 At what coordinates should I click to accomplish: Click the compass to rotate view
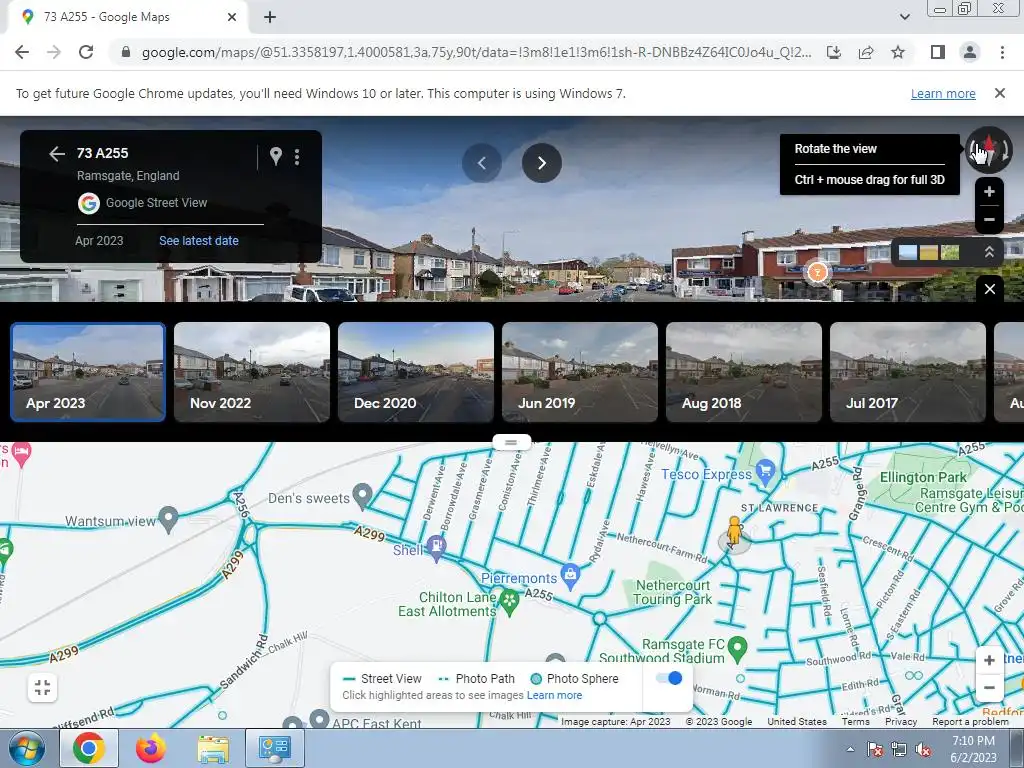point(989,150)
